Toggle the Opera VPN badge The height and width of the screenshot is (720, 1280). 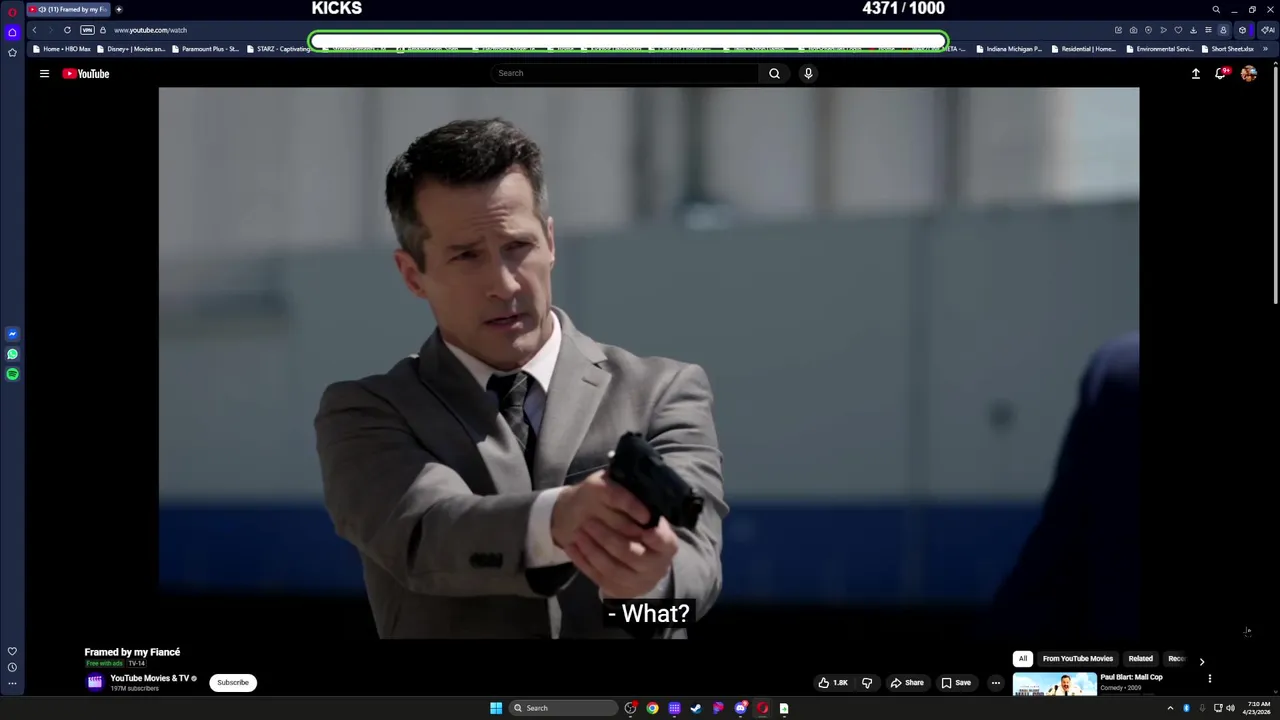pyautogui.click(x=87, y=30)
